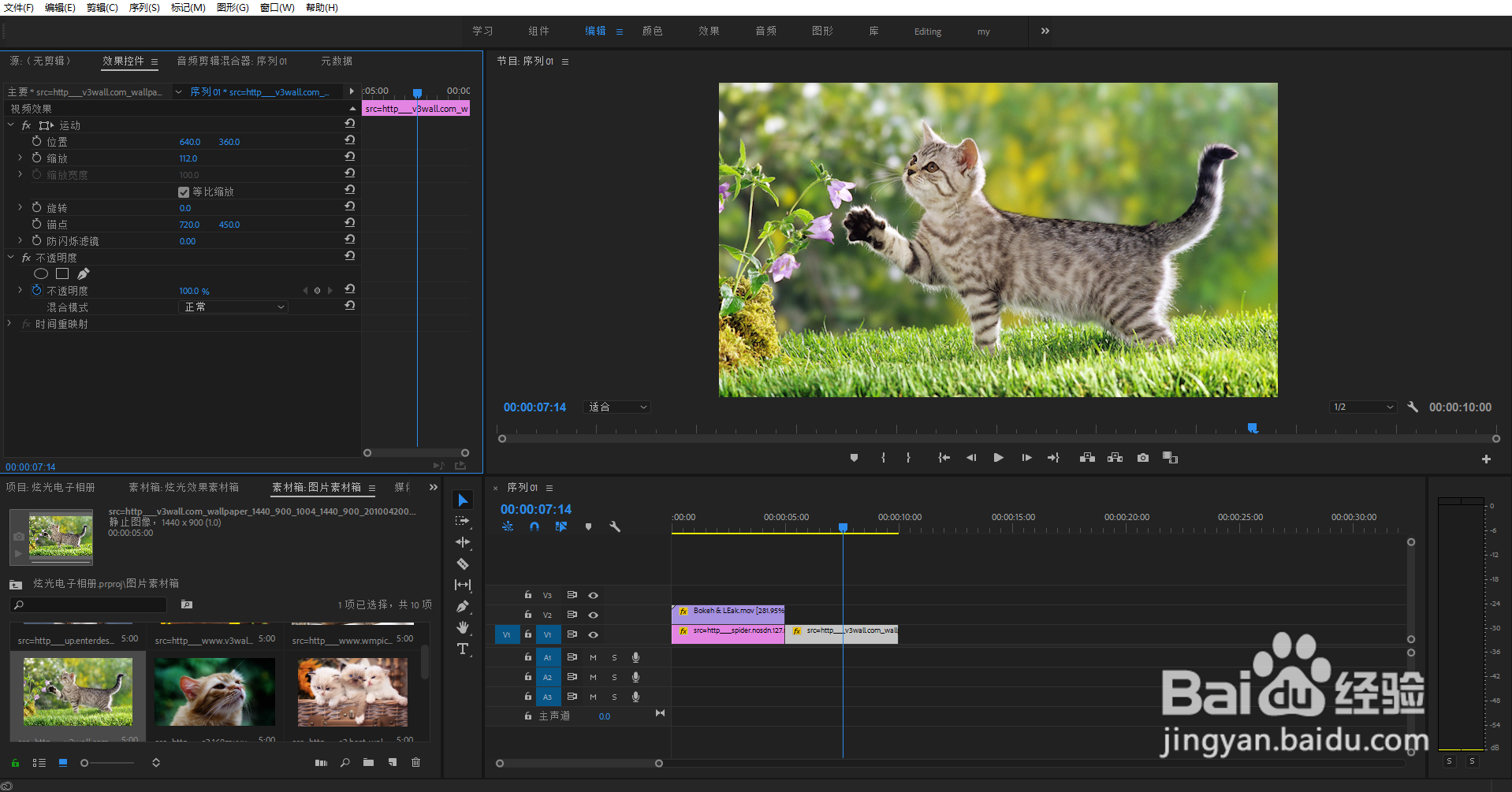This screenshot has width=1512, height=792.
Task: Open timeline display settings wrench
Action: 615,526
